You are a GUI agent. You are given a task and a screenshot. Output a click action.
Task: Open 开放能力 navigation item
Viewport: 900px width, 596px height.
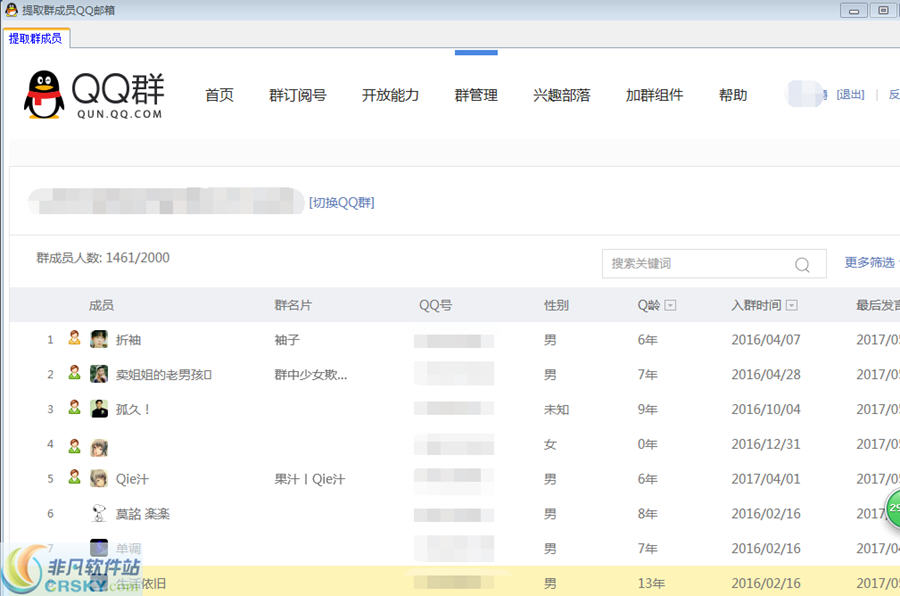(x=390, y=95)
